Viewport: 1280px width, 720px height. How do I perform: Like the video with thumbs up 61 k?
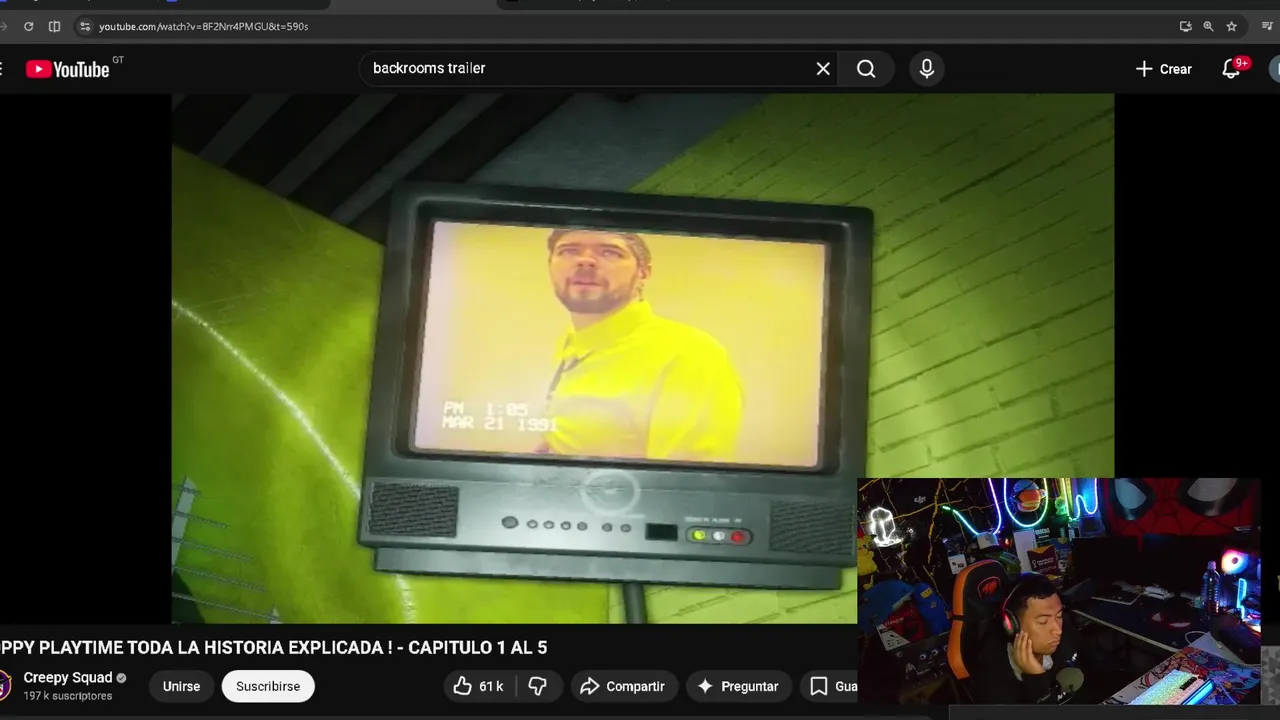pyautogui.click(x=478, y=686)
